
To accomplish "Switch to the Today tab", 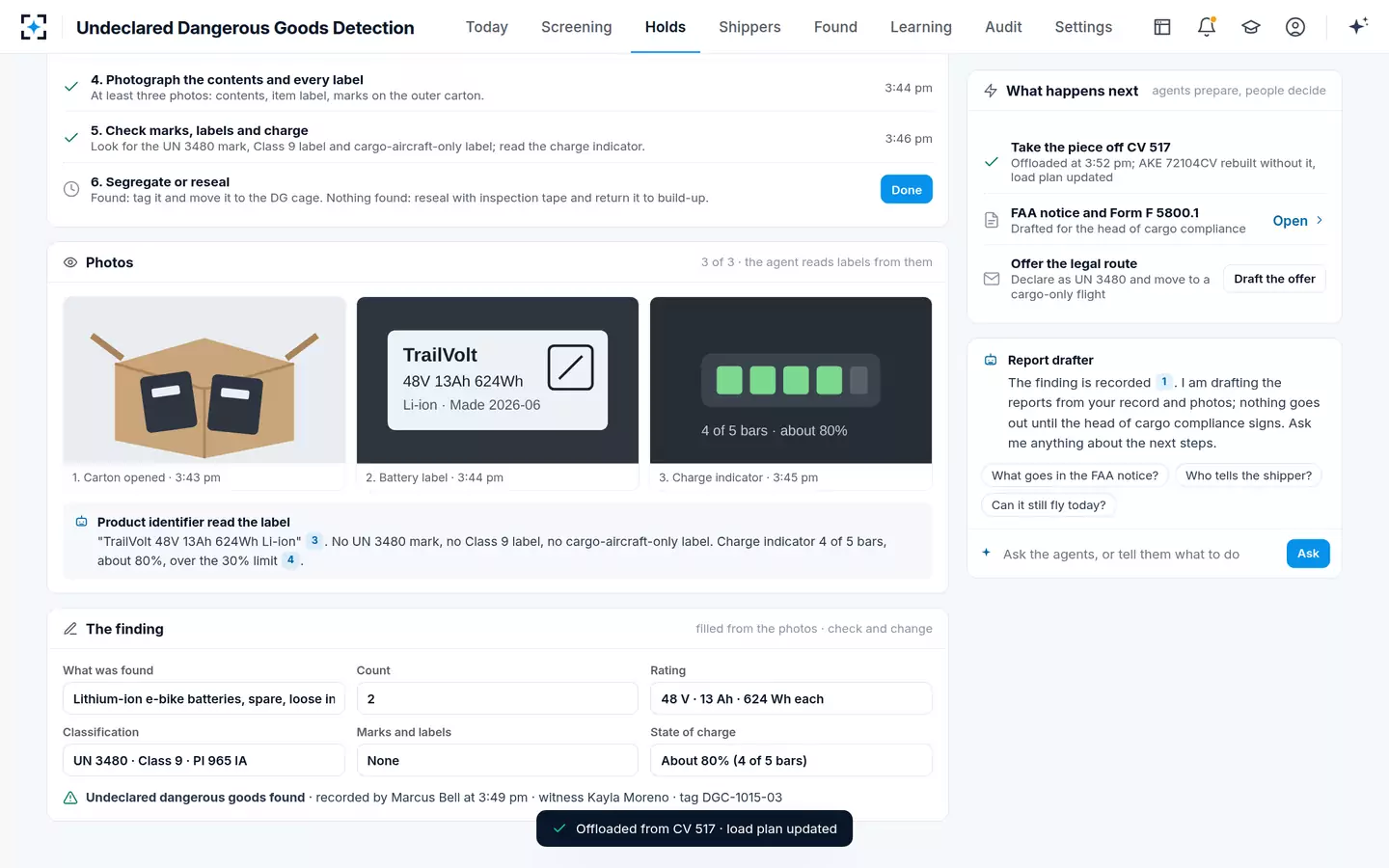I will coord(487,27).
